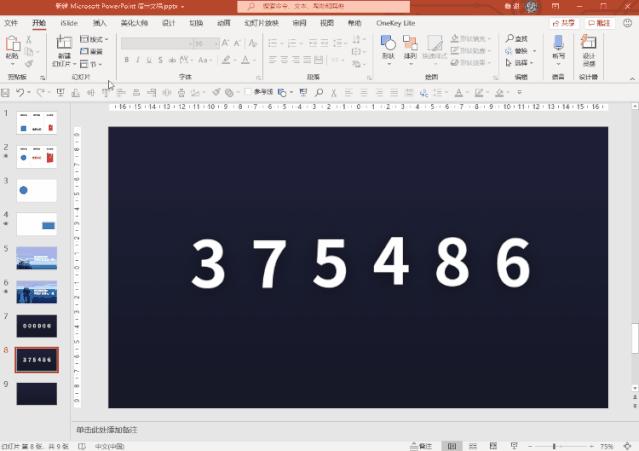Viewport: 639px width, 451px height.
Task: Click the Cut scissors icon in Clipboard group
Action: click(x=29, y=40)
